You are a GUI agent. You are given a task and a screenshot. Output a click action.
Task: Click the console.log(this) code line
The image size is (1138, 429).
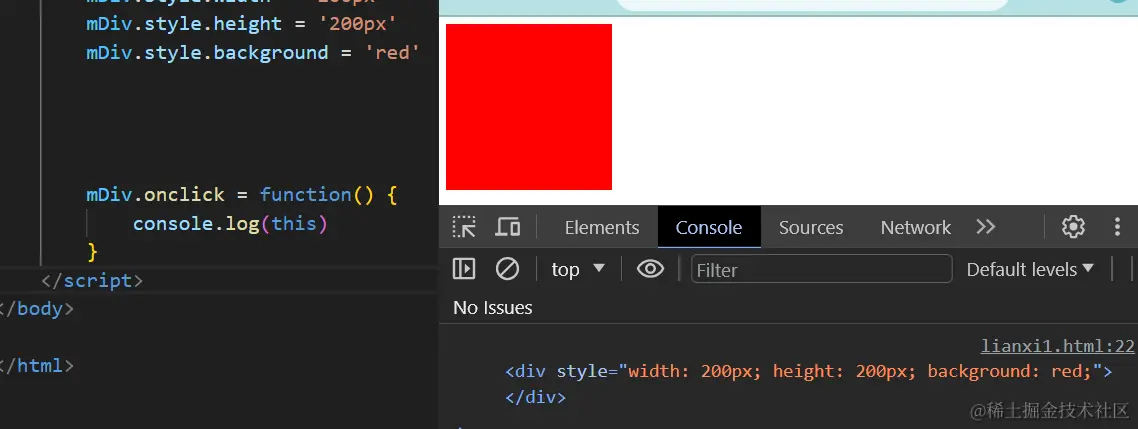tap(230, 224)
